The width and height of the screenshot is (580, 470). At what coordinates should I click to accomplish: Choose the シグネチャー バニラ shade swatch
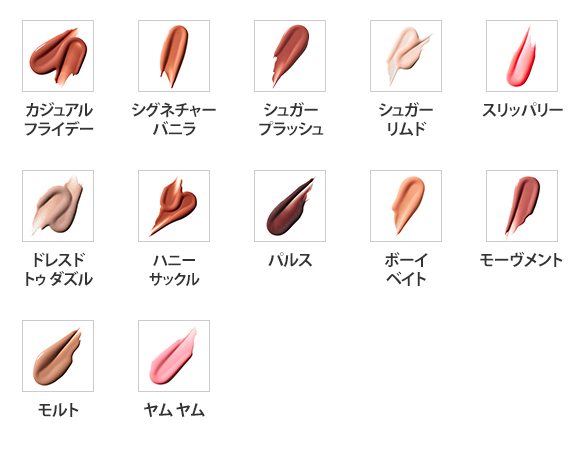coord(174,56)
